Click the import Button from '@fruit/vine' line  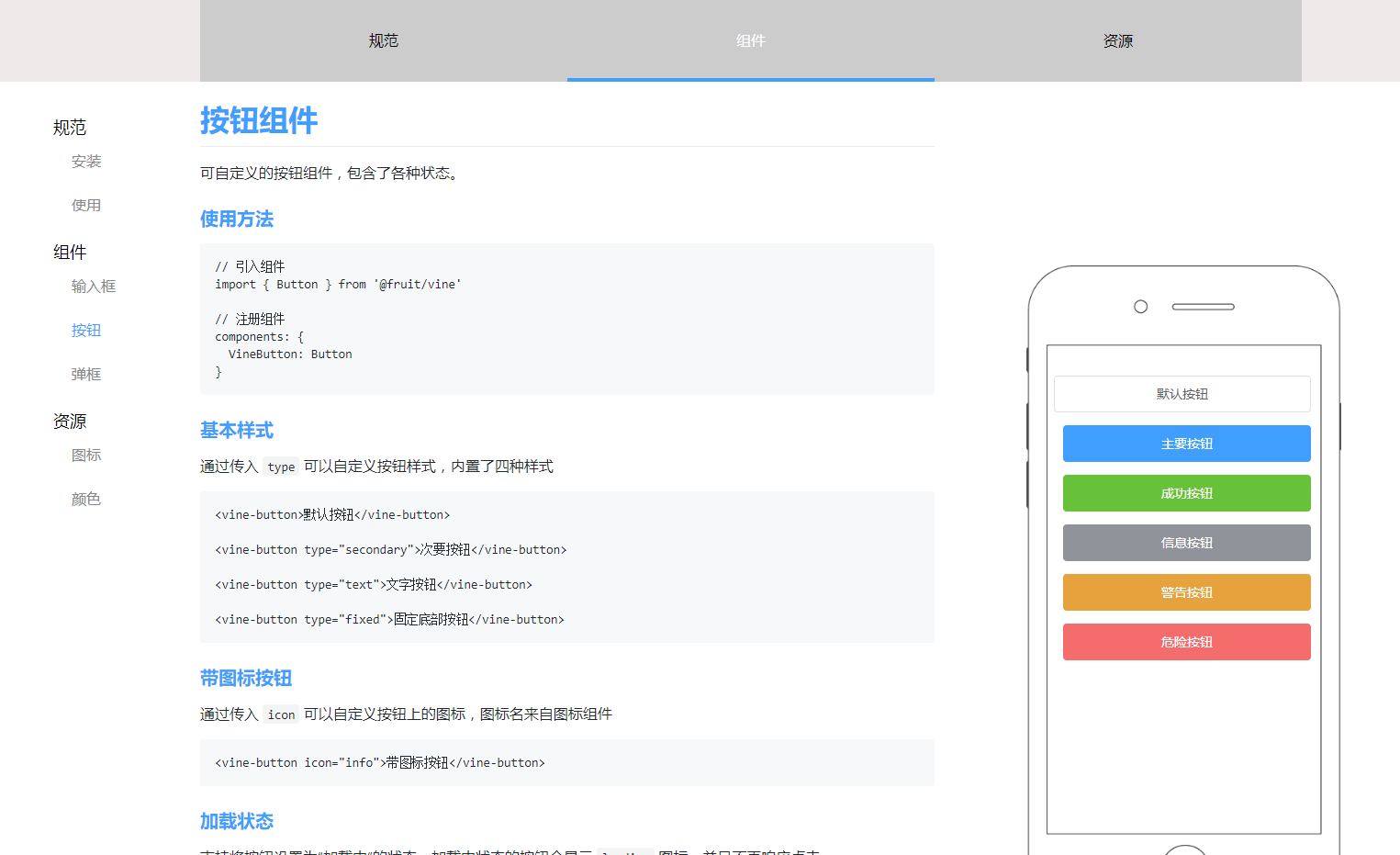coord(338,285)
